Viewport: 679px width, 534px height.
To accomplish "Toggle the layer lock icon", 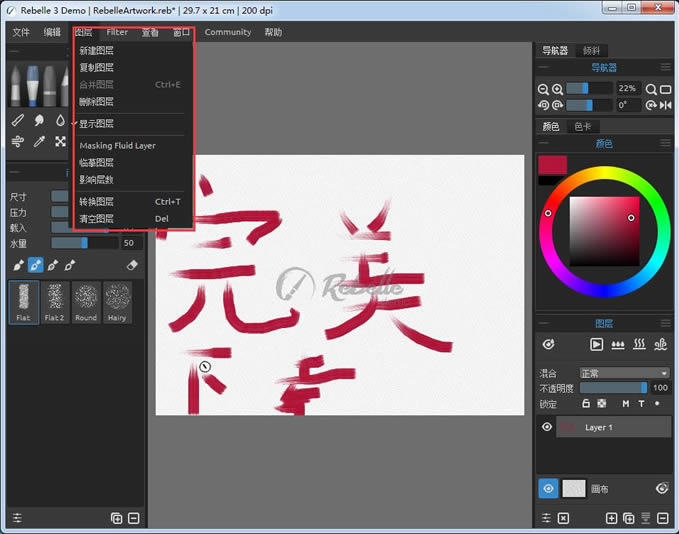I will (x=586, y=404).
